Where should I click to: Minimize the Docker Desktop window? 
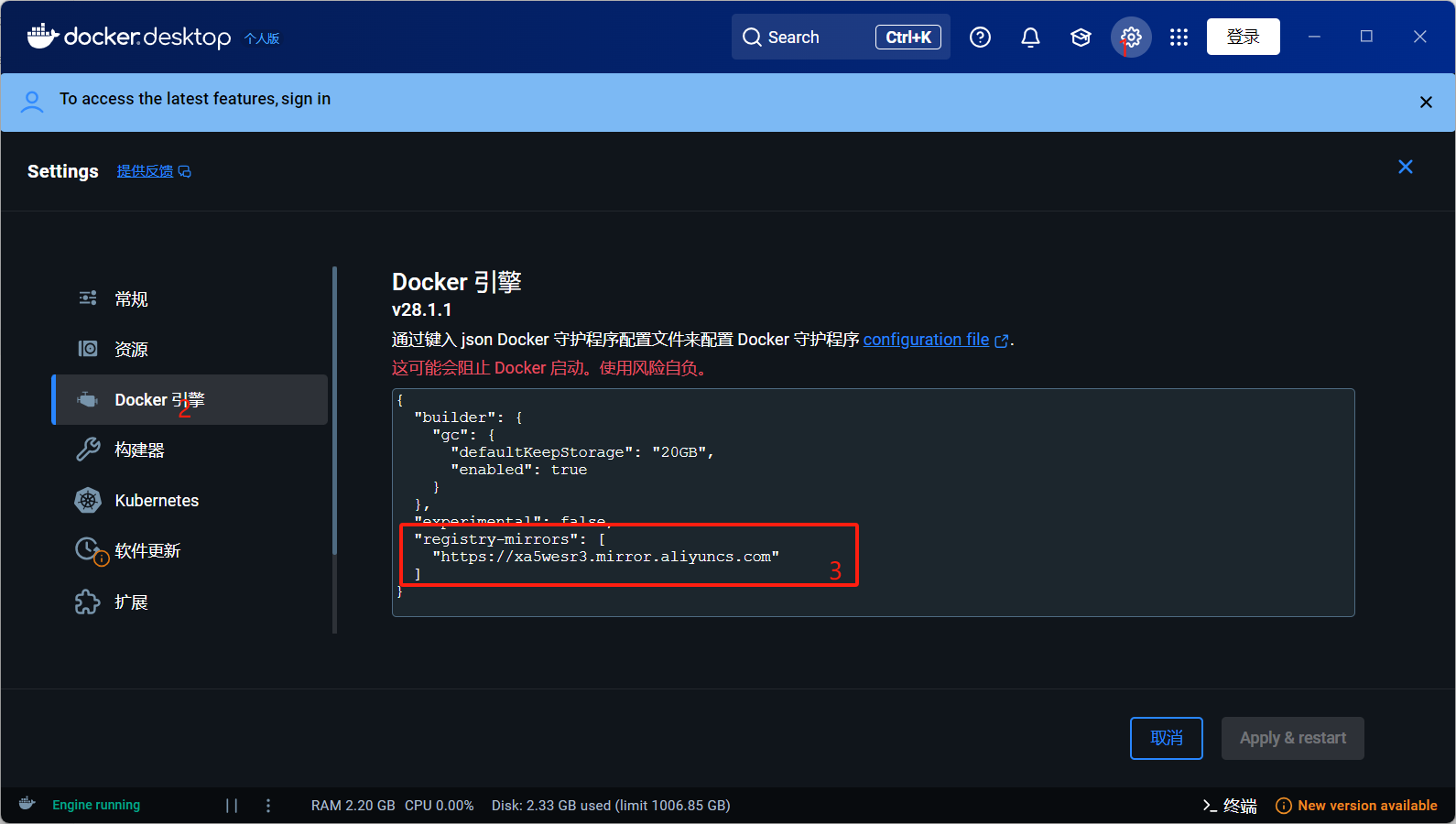coord(1314,37)
